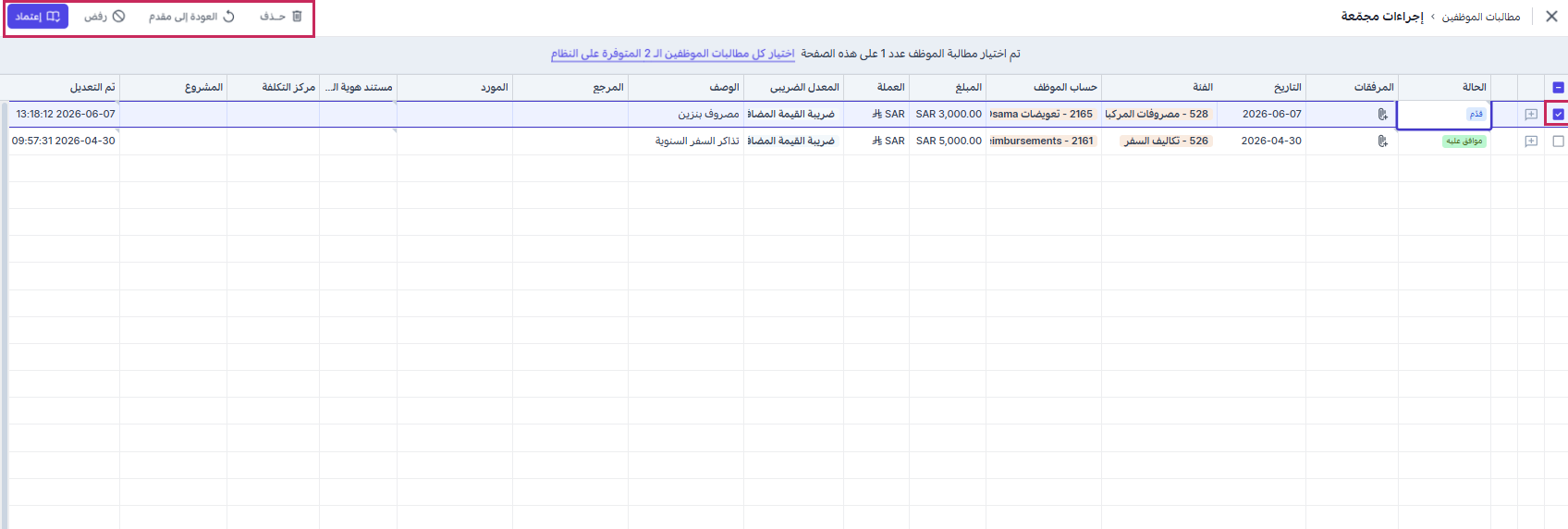
Task: Sort by تم التعديل column header
Action: [x=64, y=87]
